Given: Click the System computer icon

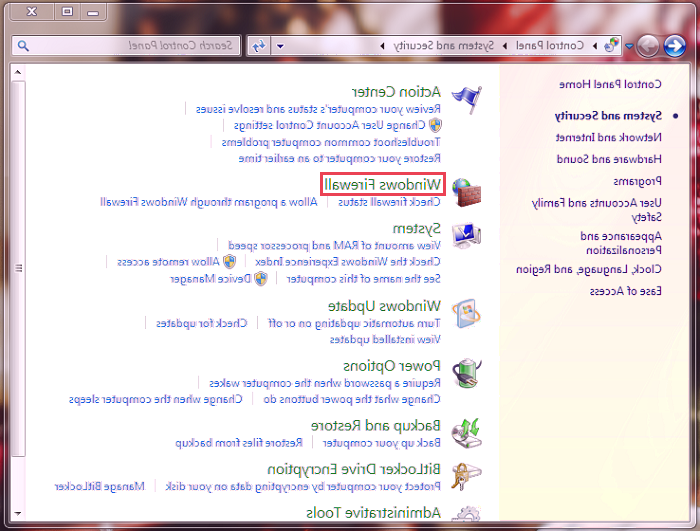Looking at the screenshot, I should 466,235.
